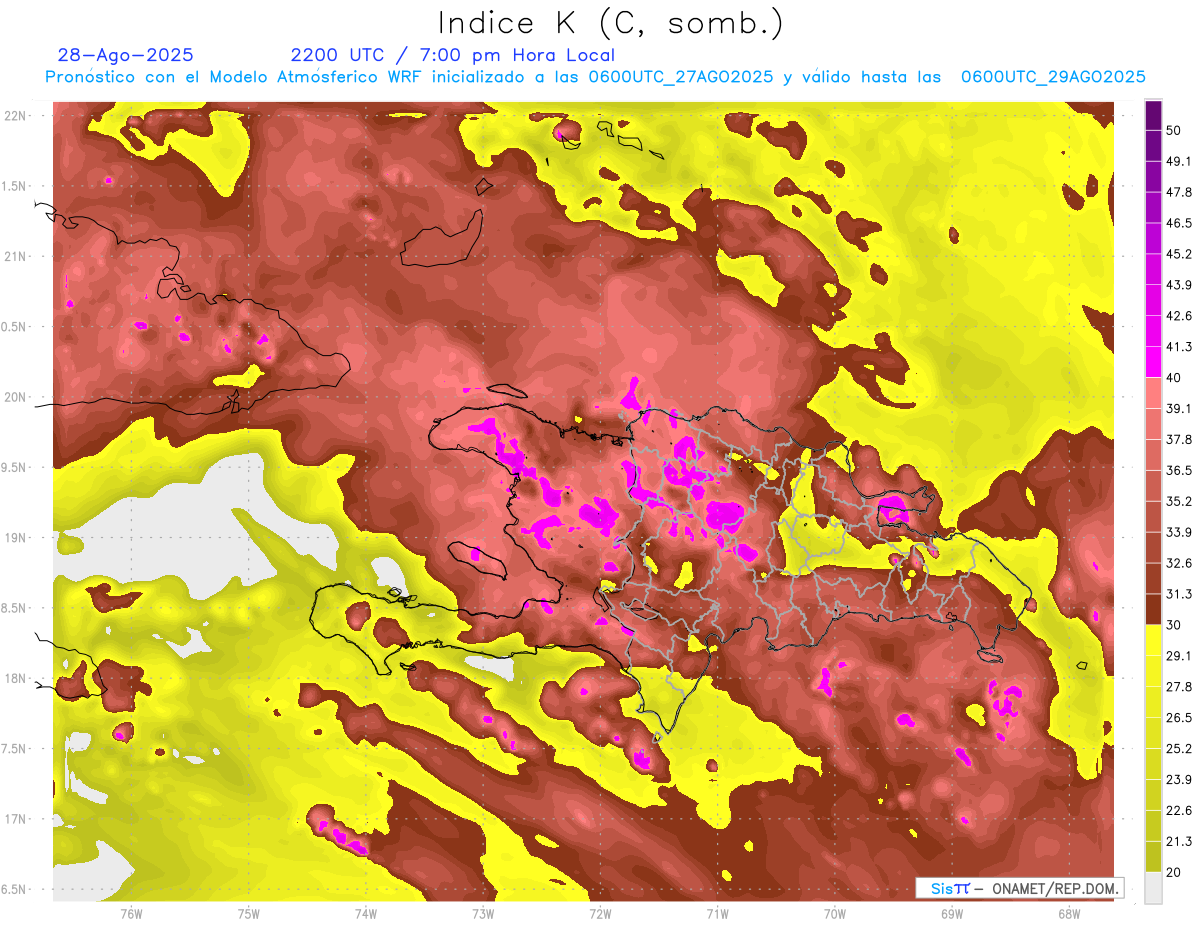Click the "69W" longitude axis label
This screenshot has height=927, width=1200.
[x=951, y=914]
